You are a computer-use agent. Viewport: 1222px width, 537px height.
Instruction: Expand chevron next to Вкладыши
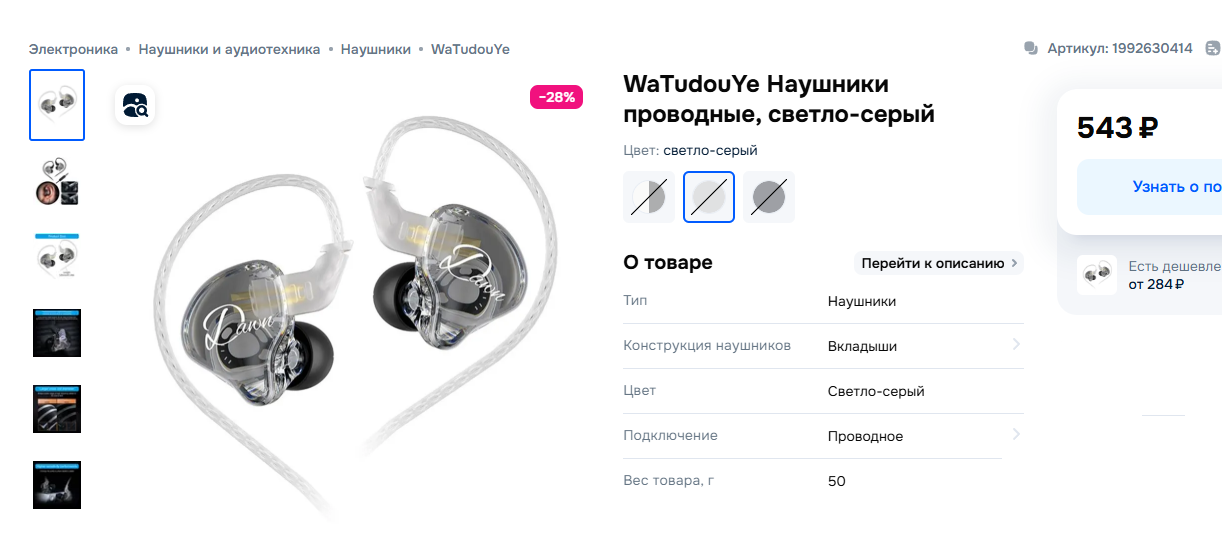1015,345
